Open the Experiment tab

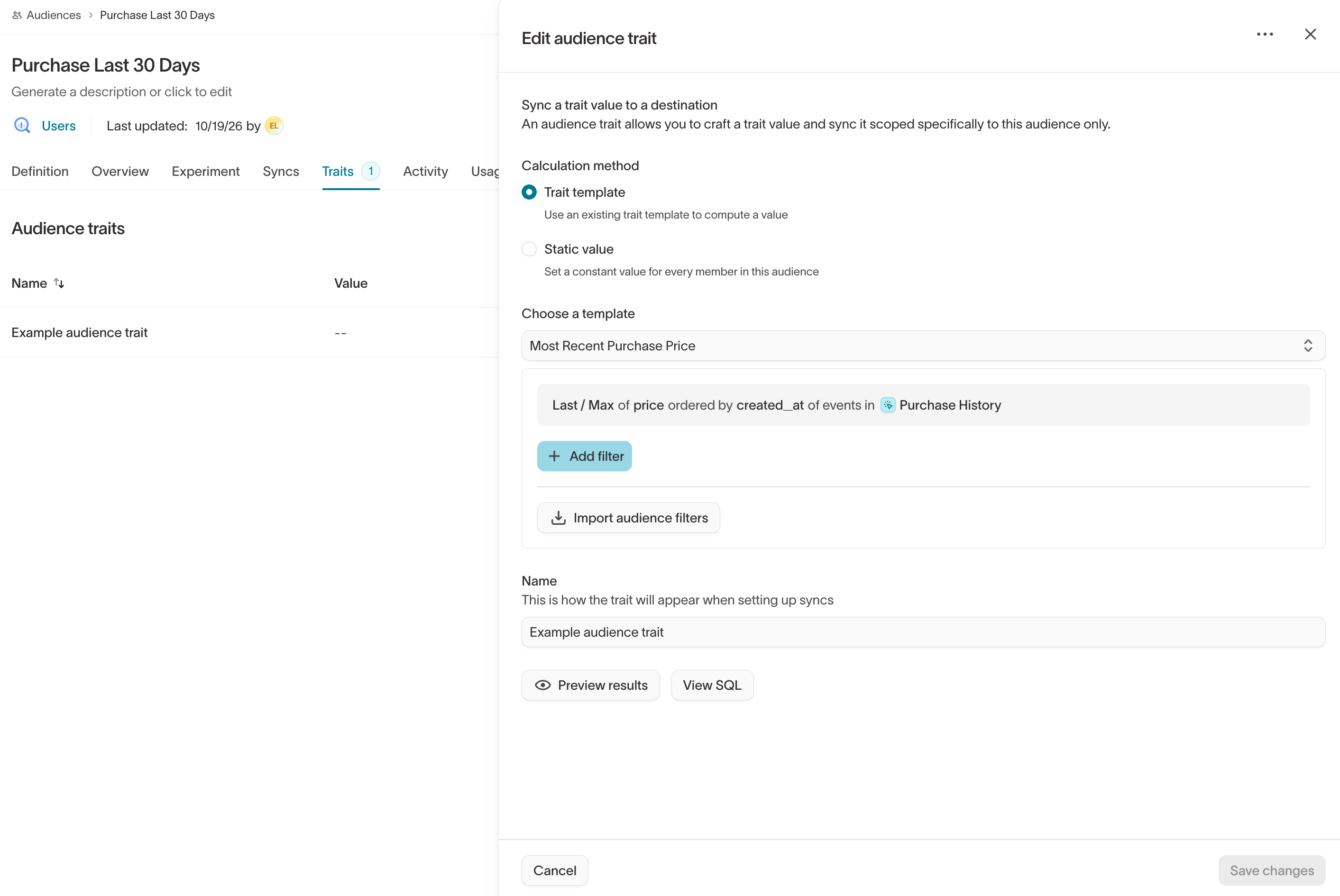click(x=206, y=172)
